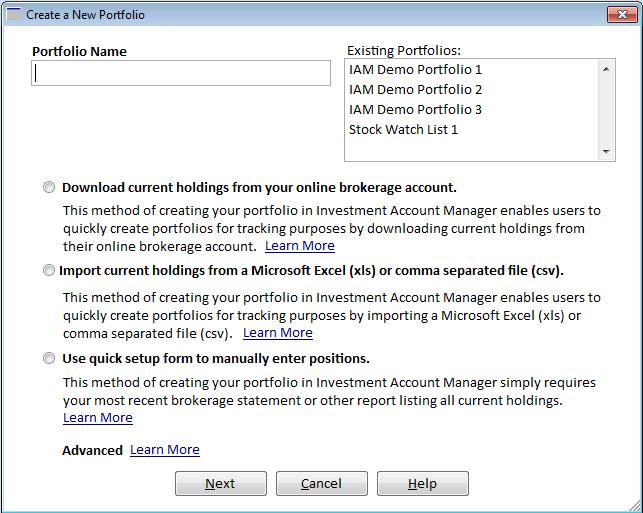The height and width of the screenshot is (513, 643).
Task: Choose import from Excel or csv option
Action: (49, 271)
